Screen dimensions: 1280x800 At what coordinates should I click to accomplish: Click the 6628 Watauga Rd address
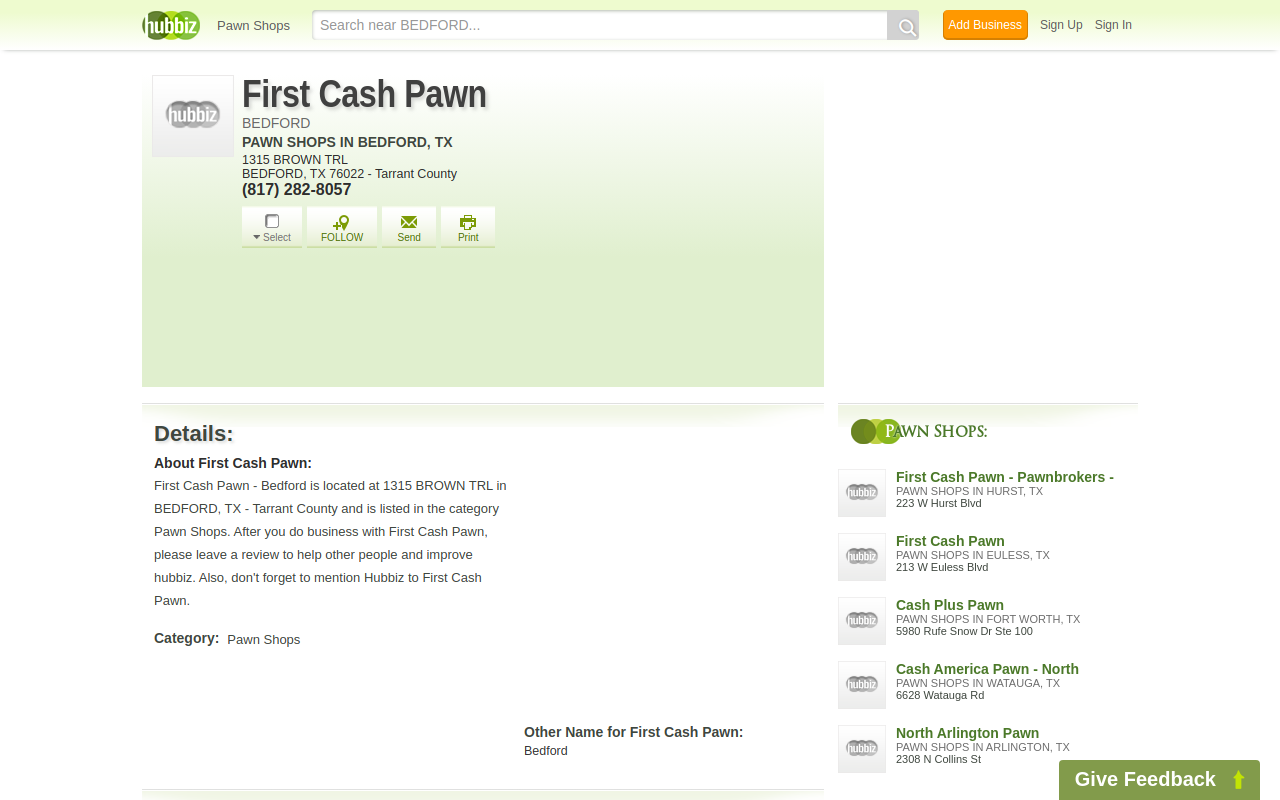[940, 695]
